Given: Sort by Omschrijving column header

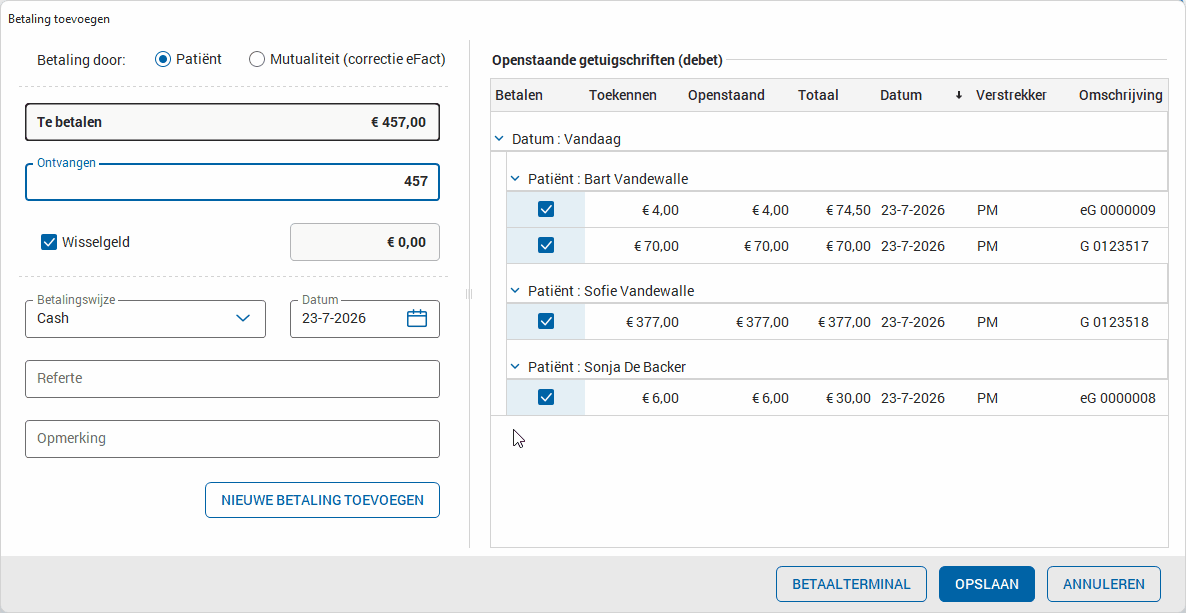Looking at the screenshot, I should click(1120, 95).
